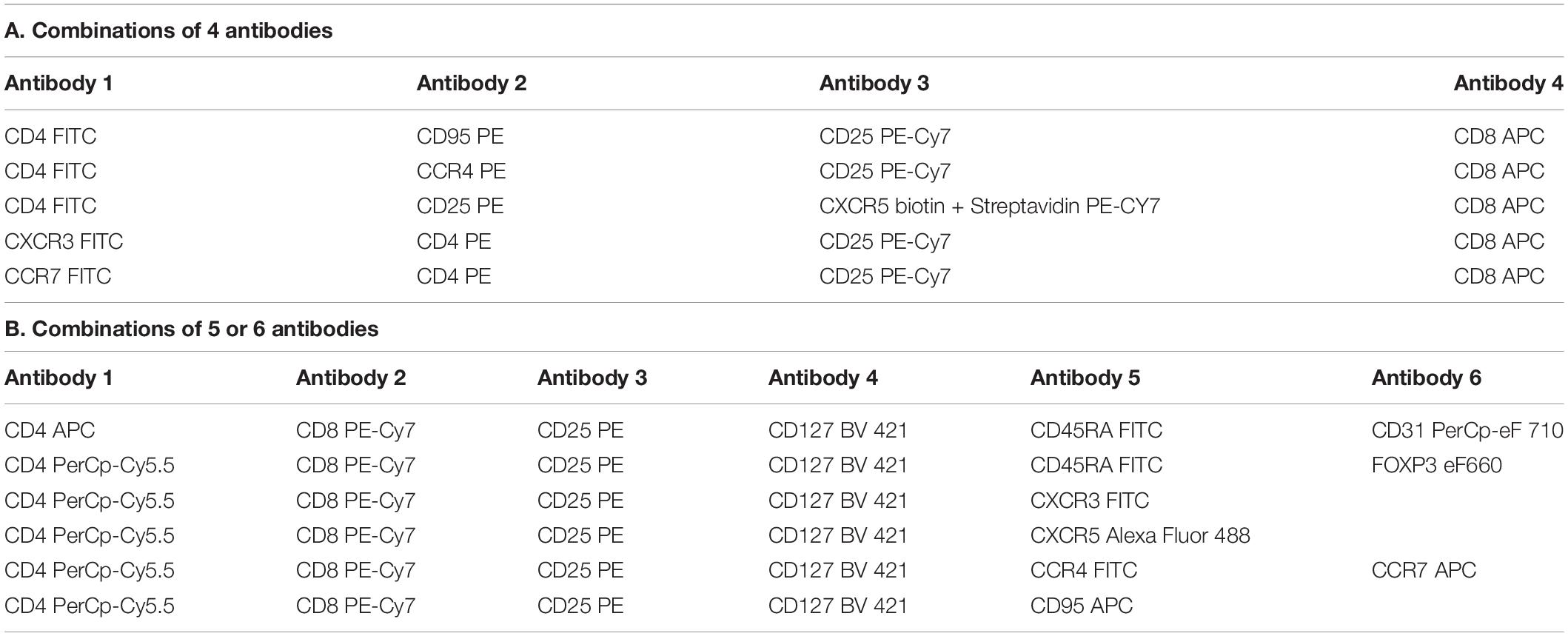Click the 'CD95 PE' cell
The height and width of the screenshot is (636, 1568).
(460, 136)
